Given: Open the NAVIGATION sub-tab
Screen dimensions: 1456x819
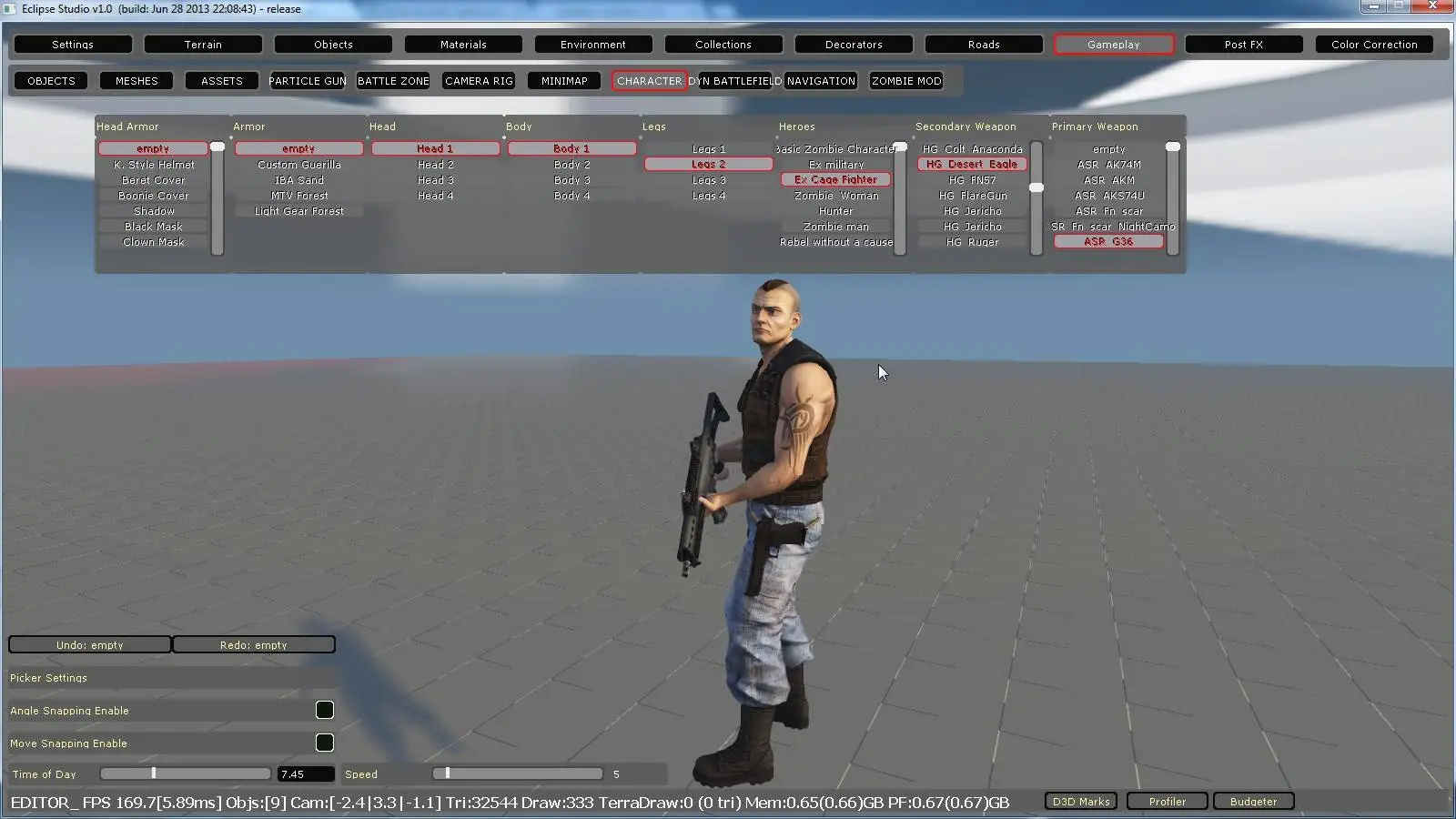Looking at the screenshot, I should pos(821,81).
